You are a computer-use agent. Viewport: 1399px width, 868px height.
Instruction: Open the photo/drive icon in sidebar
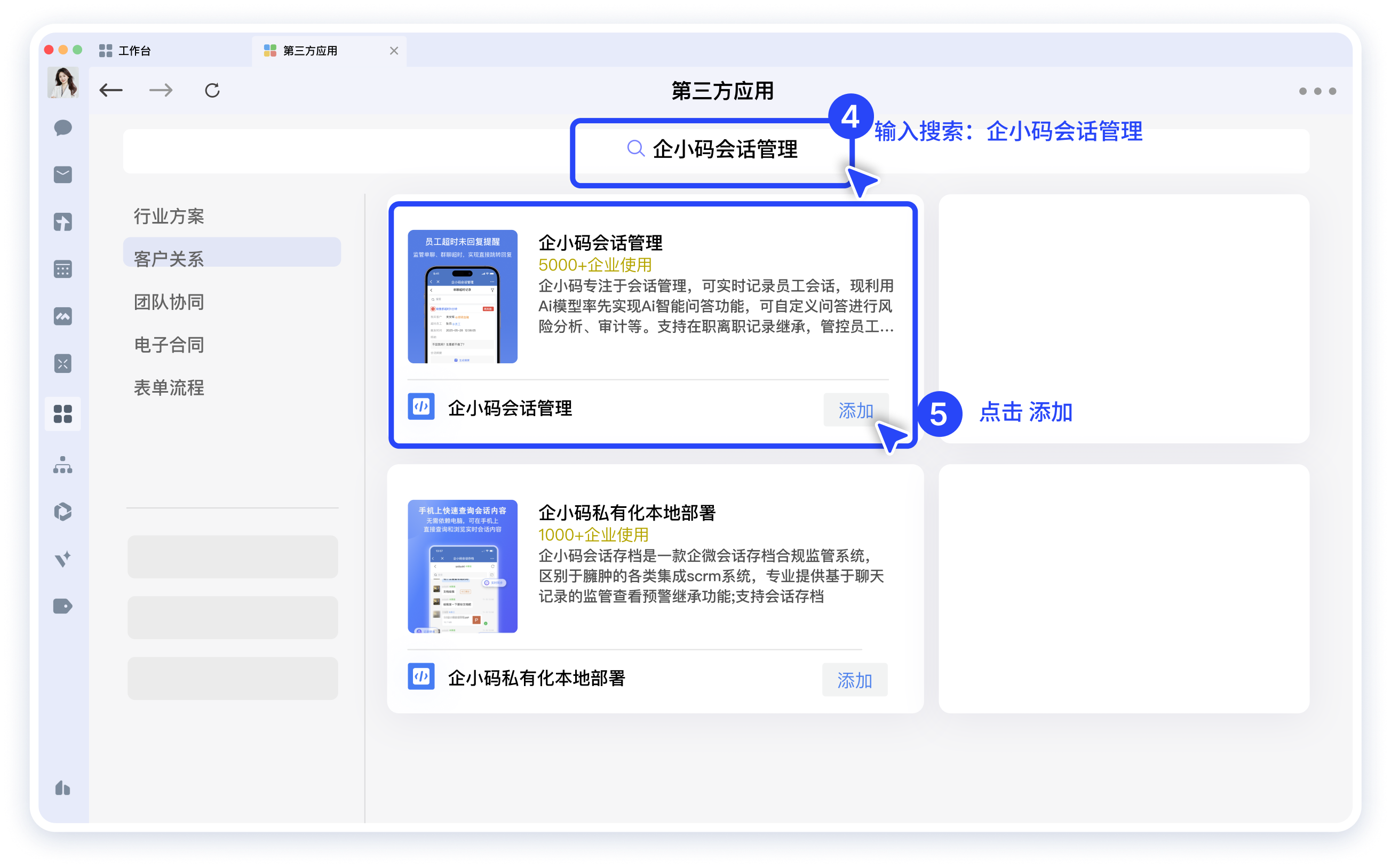click(x=62, y=316)
